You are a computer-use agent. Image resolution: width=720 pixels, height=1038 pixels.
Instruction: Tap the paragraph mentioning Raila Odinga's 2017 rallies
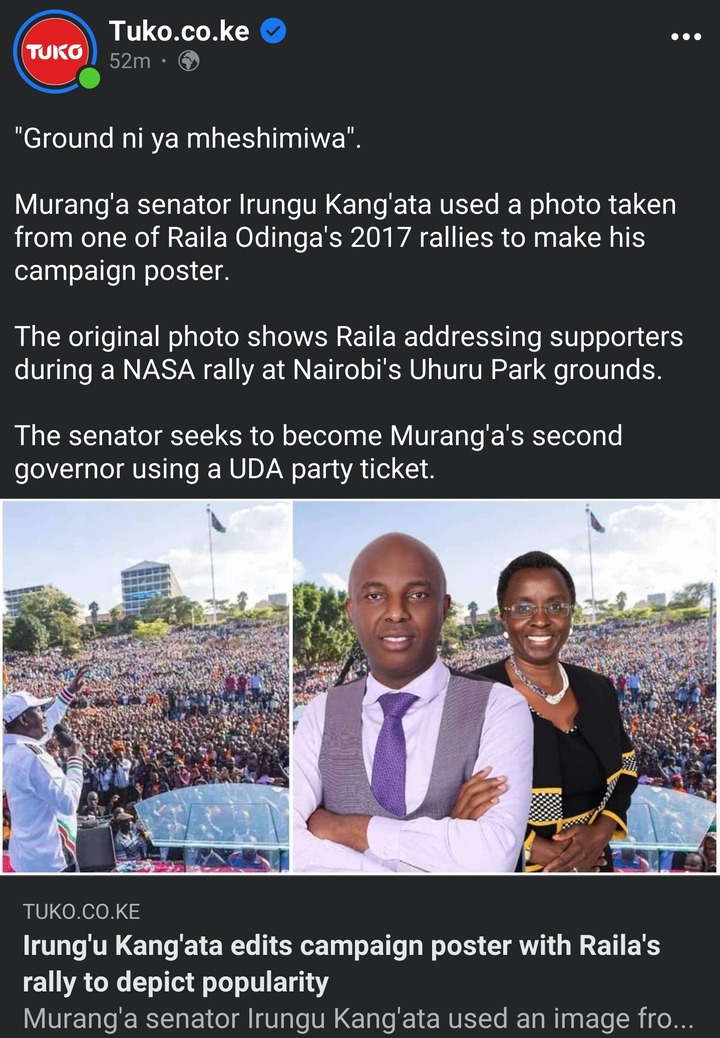coord(345,238)
